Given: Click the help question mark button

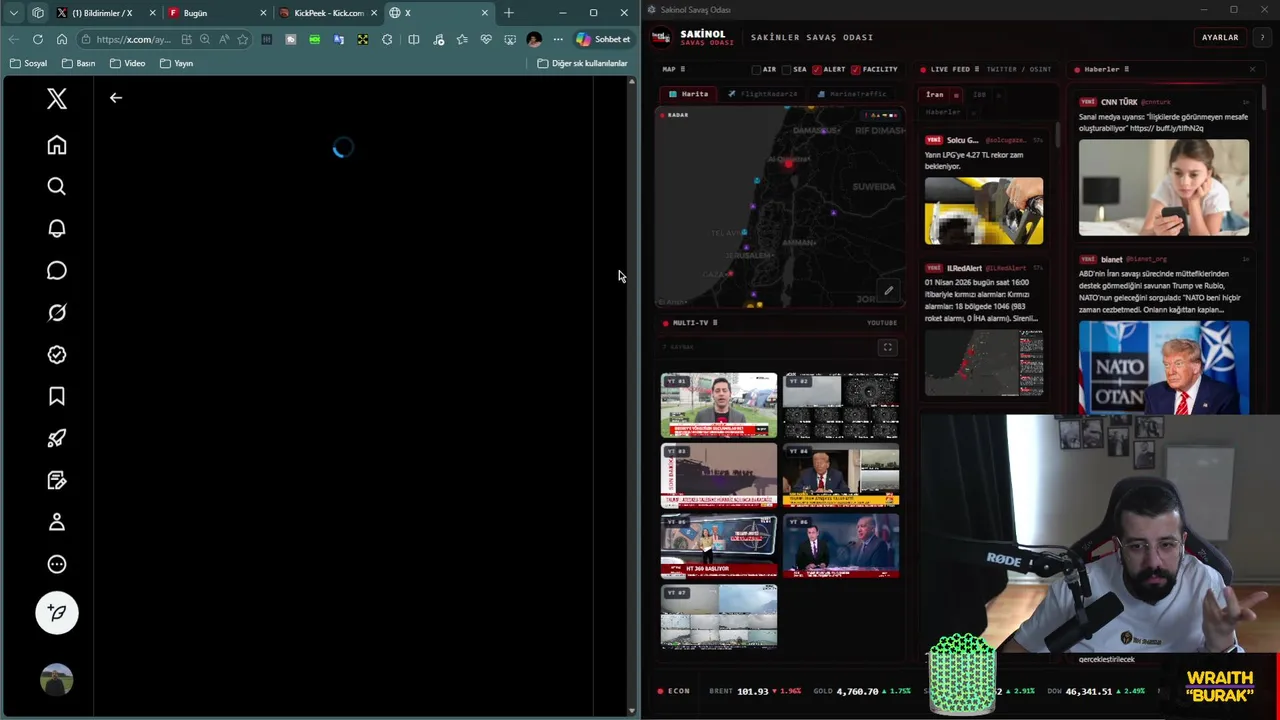Looking at the screenshot, I should (1262, 37).
